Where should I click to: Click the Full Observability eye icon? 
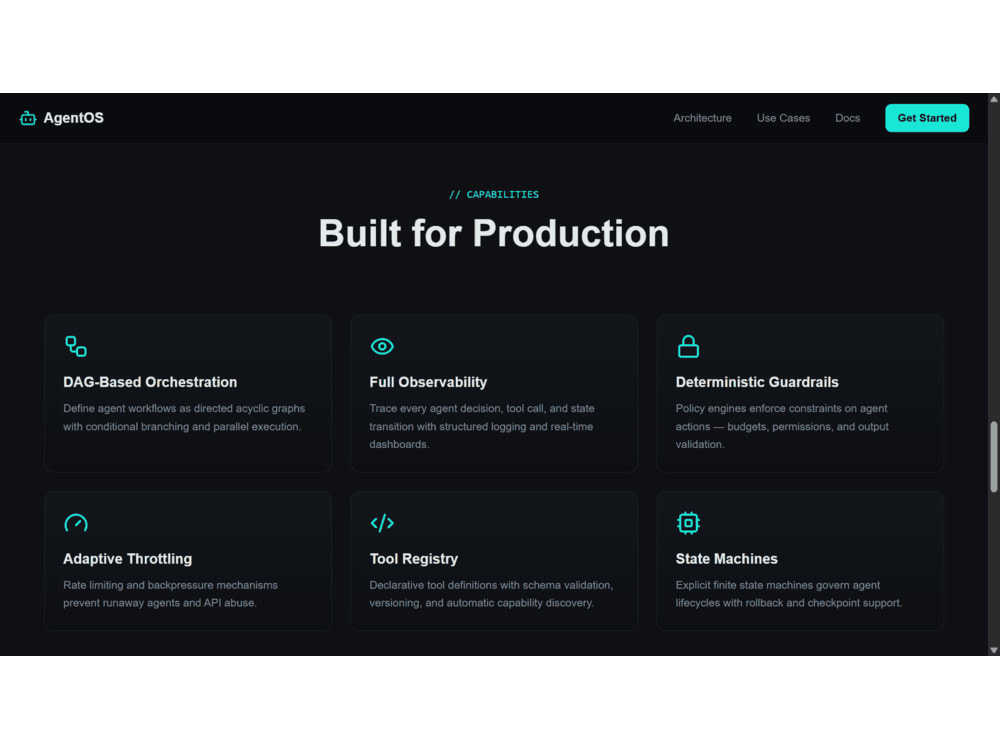382,346
